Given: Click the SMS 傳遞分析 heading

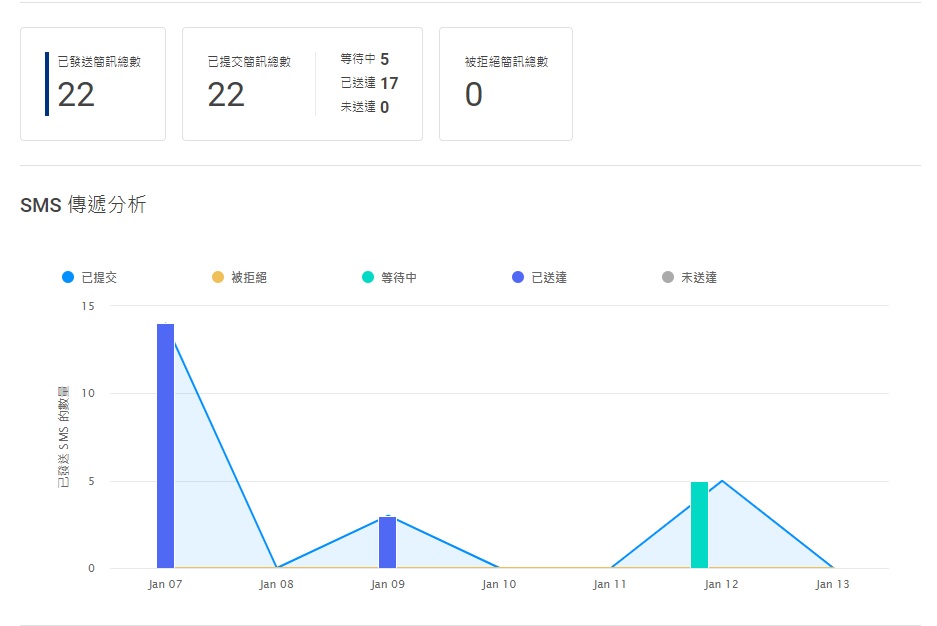Looking at the screenshot, I should [x=83, y=205].
